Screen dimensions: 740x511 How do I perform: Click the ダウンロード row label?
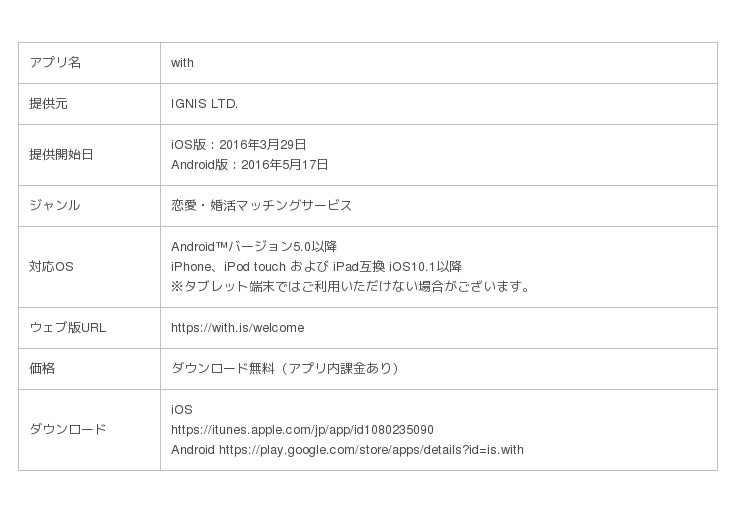pyautogui.click(x=67, y=430)
